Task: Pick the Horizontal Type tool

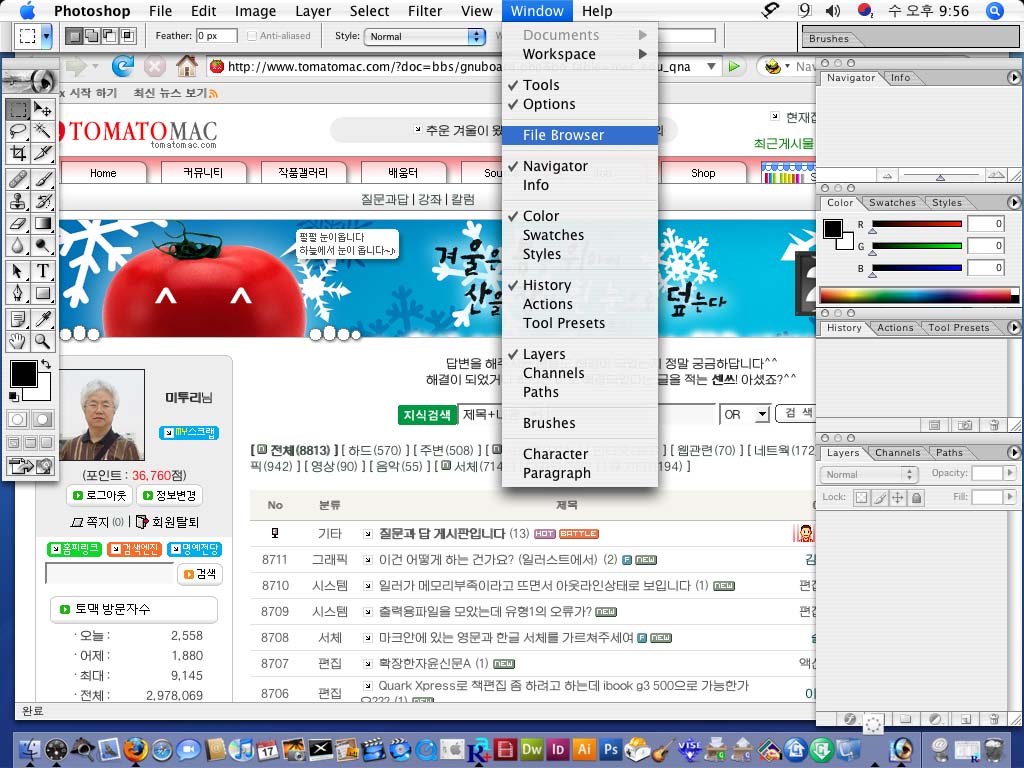Action: (43, 271)
